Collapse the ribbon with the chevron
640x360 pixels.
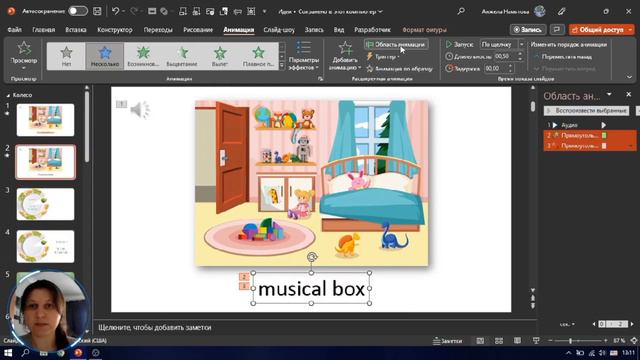pyautogui.click(x=629, y=77)
